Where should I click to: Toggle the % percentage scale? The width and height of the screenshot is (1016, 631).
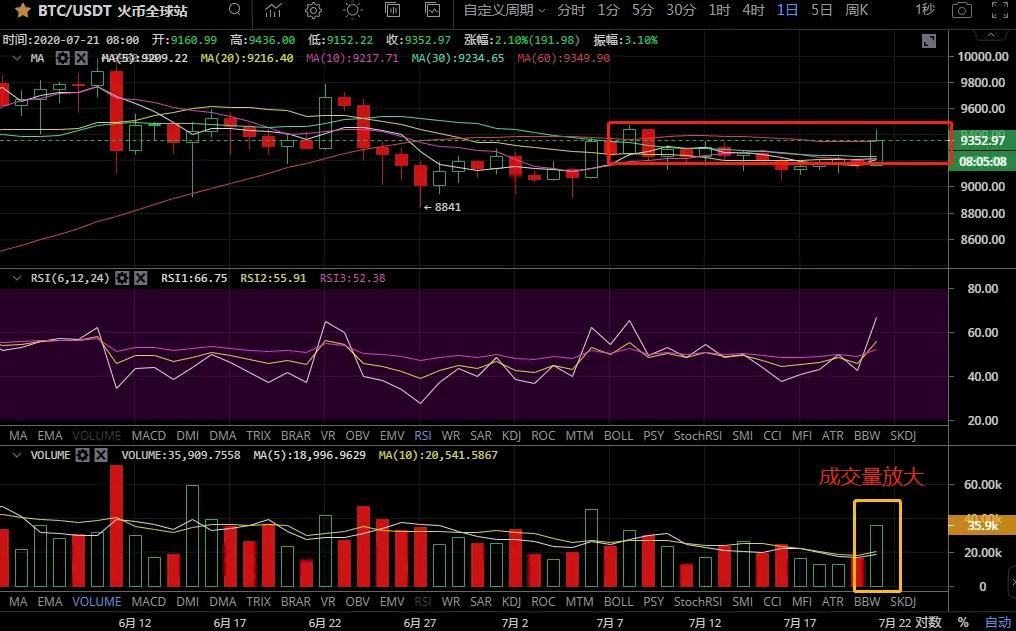[963, 623]
